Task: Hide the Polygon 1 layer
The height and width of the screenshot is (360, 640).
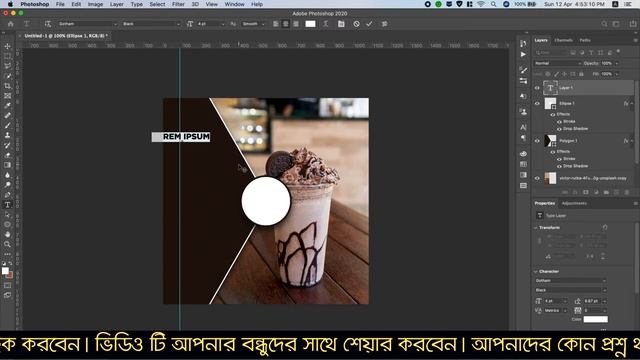Action: [x=537, y=141]
